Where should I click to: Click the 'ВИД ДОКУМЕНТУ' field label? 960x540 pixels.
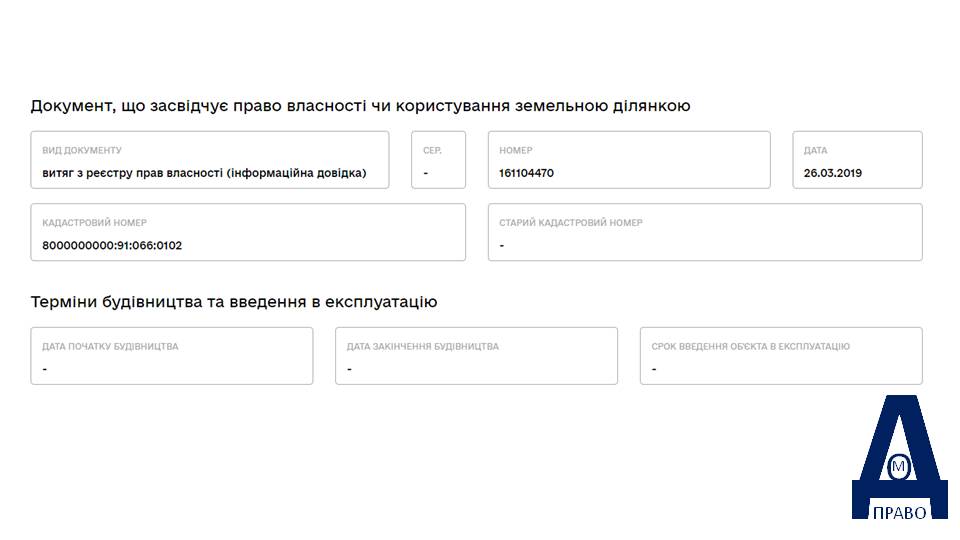click(82, 150)
